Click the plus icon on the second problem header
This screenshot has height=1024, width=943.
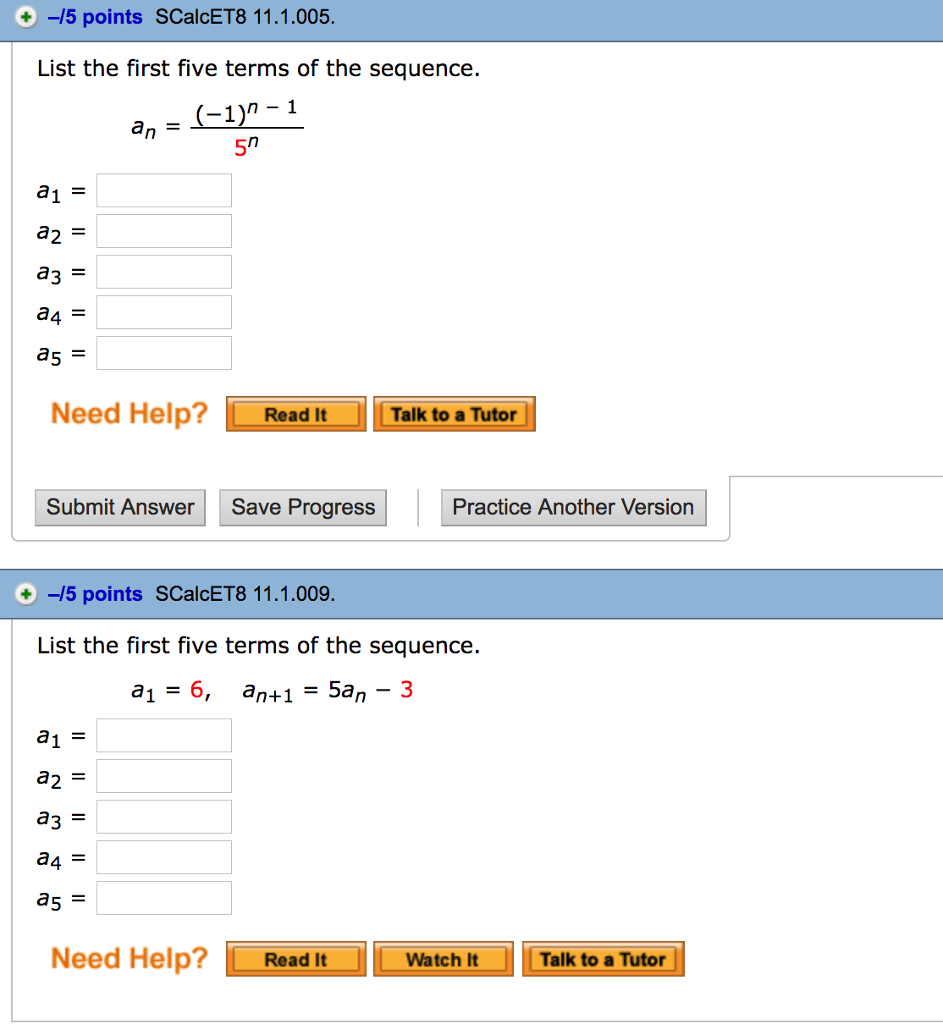coord(24,594)
